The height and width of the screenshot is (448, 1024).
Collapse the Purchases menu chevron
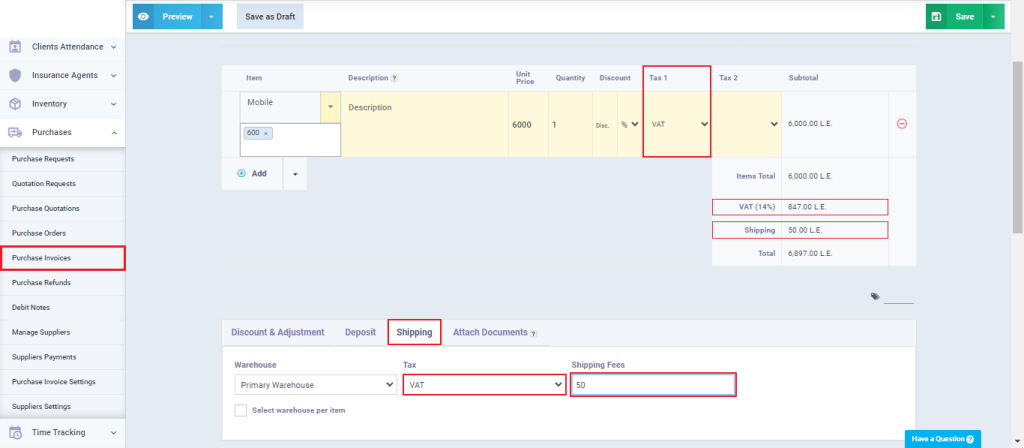(x=114, y=133)
